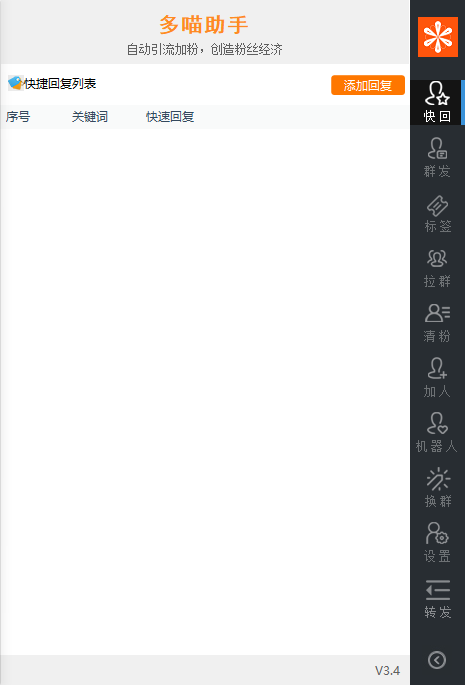Viewport: 465px width, 685px height.
Task: Click the 添加回复 add reply button
Action: pos(368,85)
